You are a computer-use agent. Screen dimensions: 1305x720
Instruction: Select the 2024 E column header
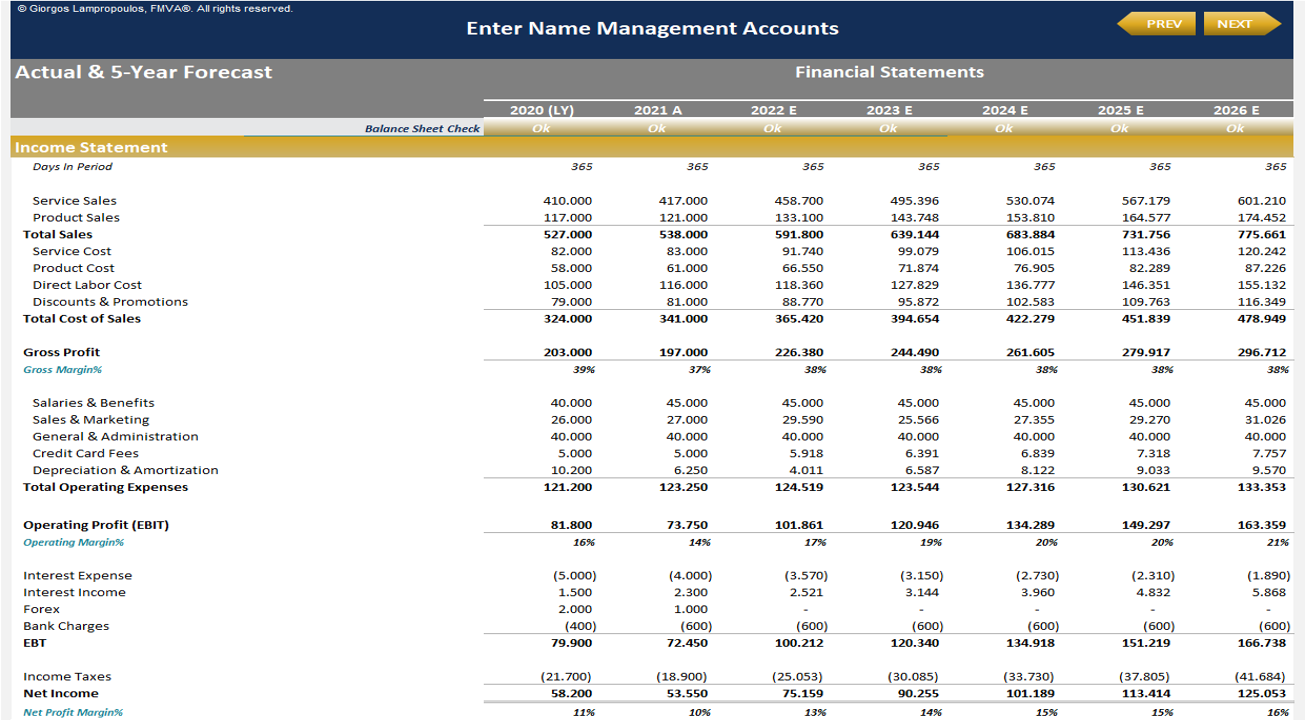click(1005, 110)
